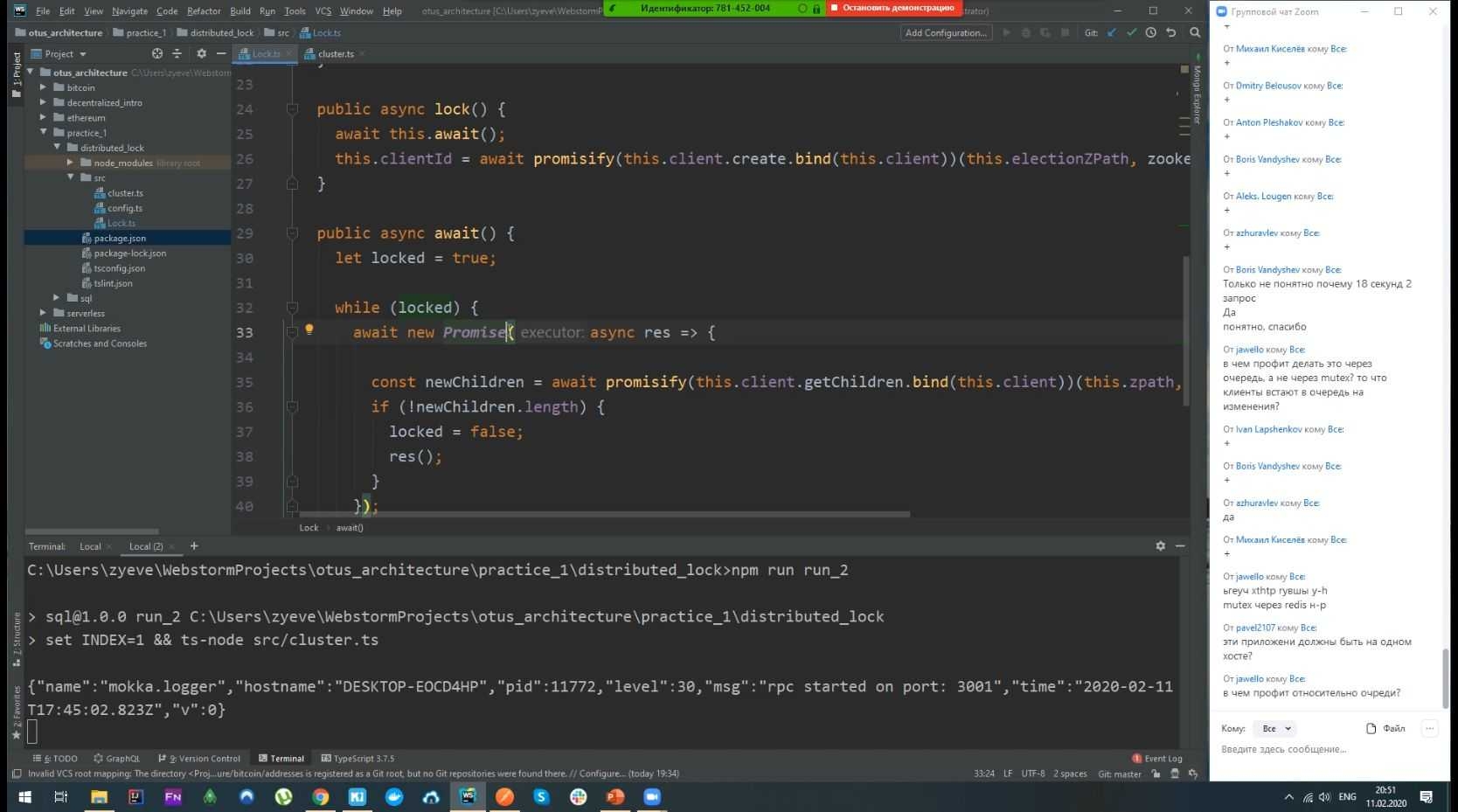Open config.ts in project tree

(x=125, y=208)
